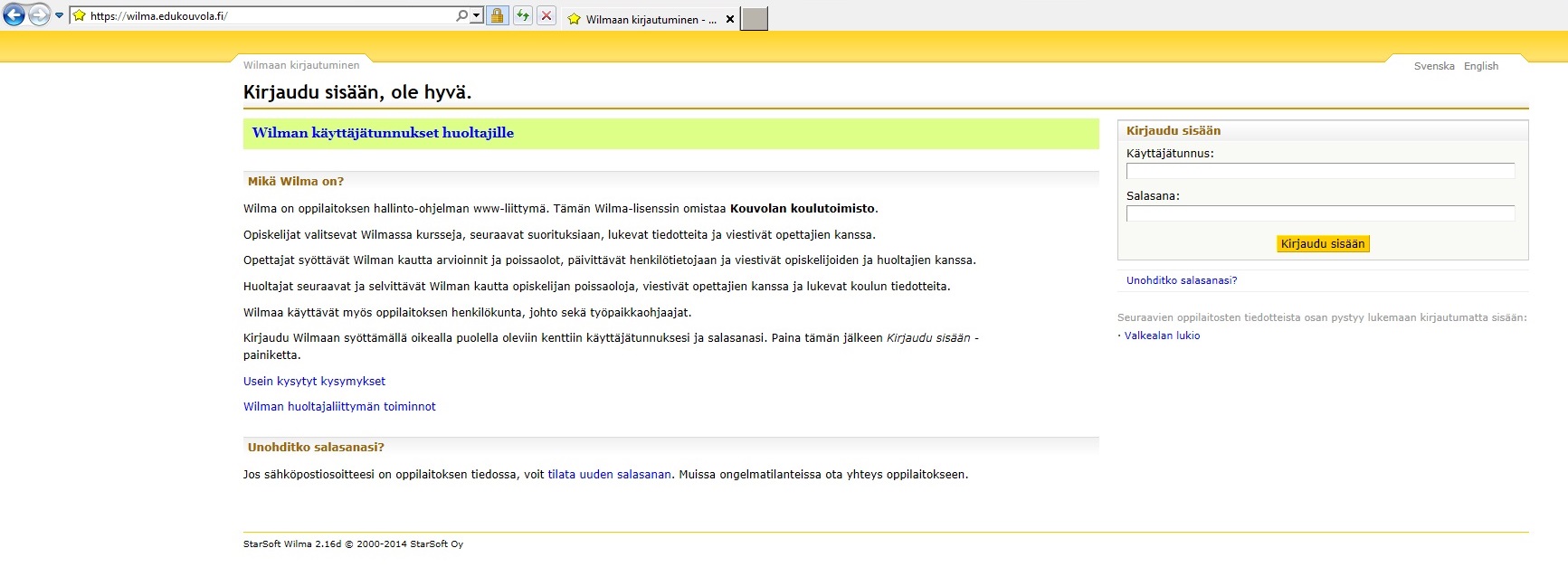The image size is (1568, 586).
Task: Expand the address bar autocomplete dropdown
Action: point(477,15)
